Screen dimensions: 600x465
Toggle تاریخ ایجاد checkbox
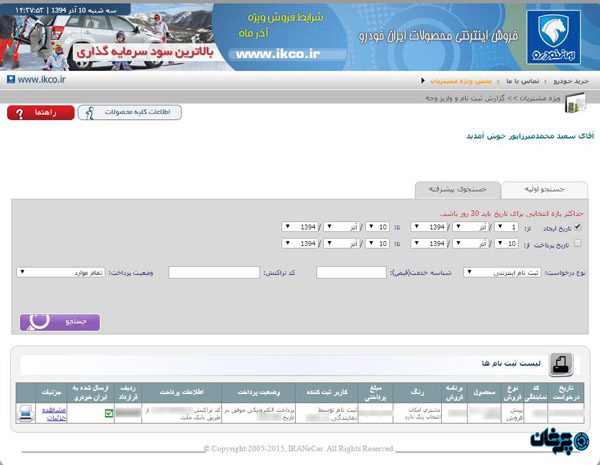(577, 227)
